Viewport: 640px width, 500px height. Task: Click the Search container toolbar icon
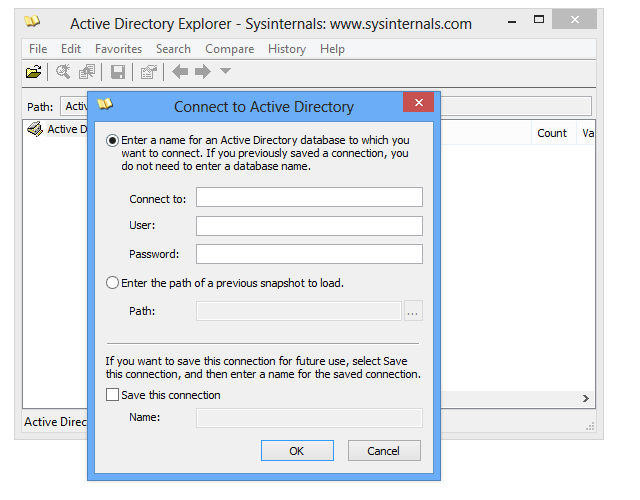[63, 72]
